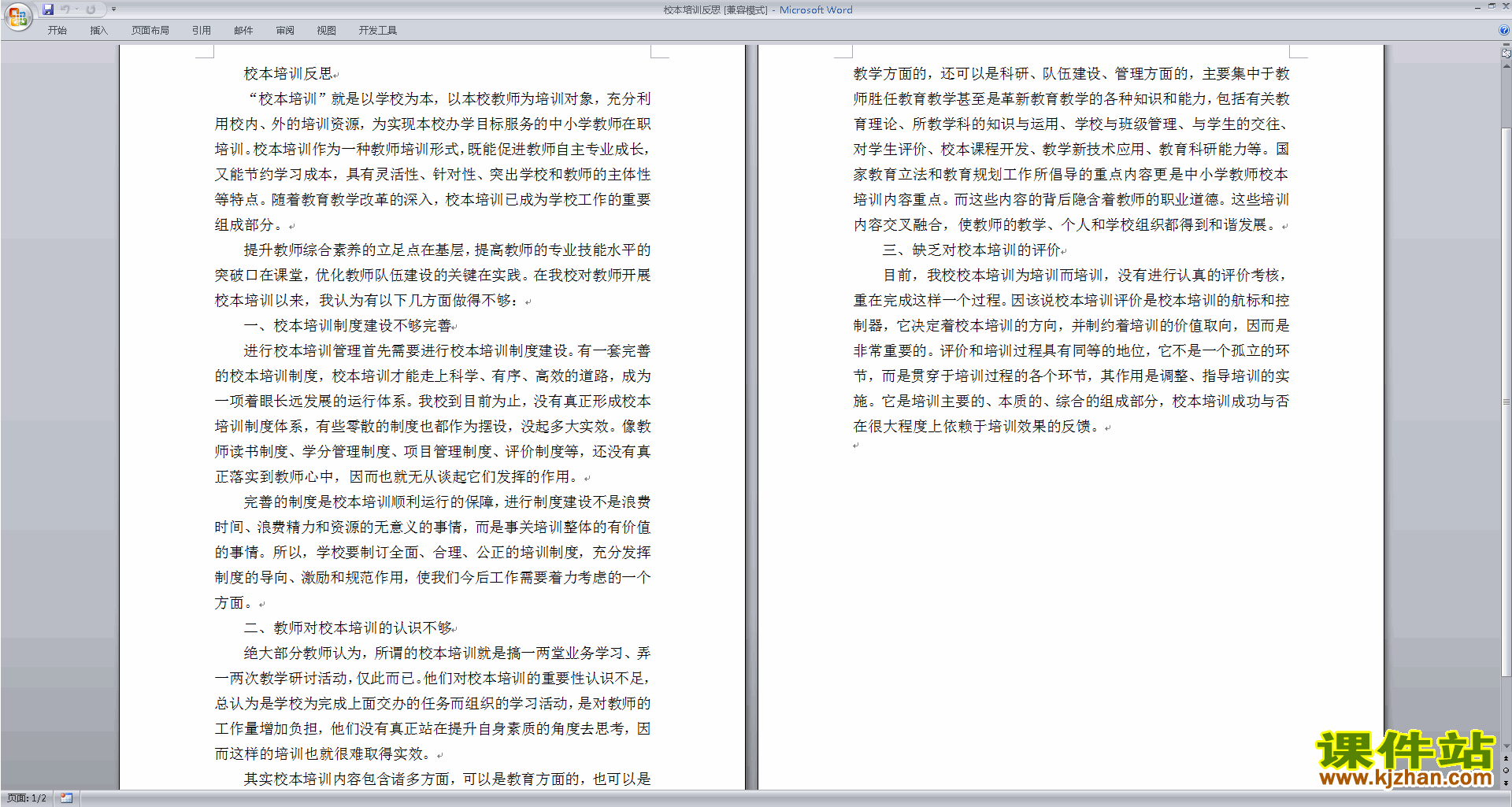
Task: Undo the last action
Action: coord(65,9)
